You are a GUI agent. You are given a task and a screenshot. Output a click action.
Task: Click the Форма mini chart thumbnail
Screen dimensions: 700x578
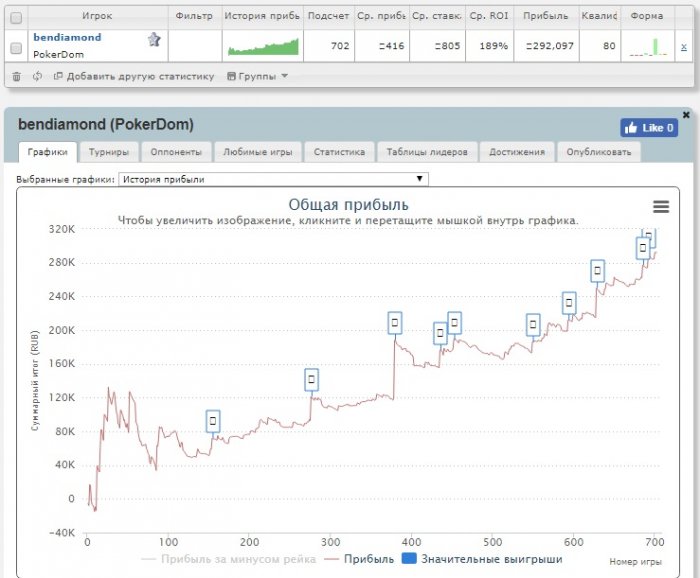[648, 46]
